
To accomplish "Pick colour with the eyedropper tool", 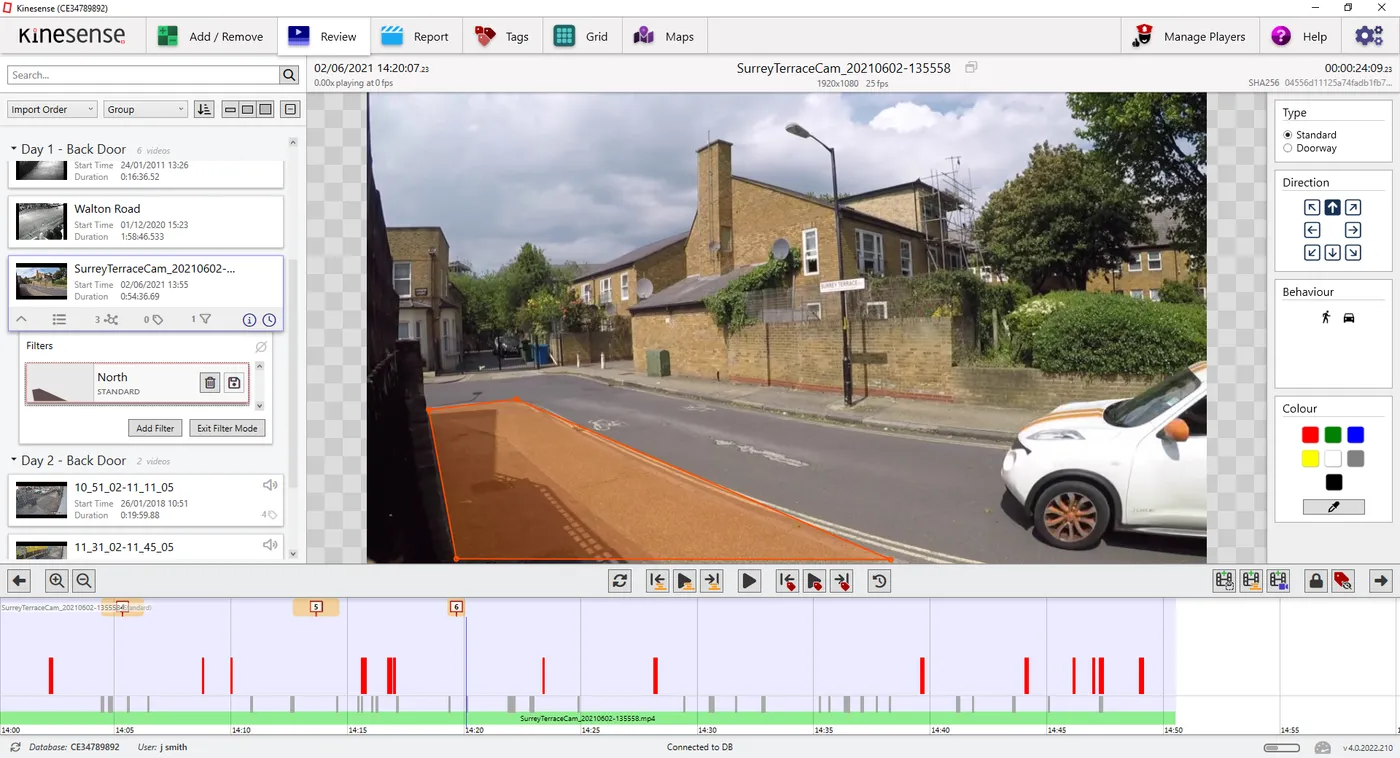I will pos(1333,507).
